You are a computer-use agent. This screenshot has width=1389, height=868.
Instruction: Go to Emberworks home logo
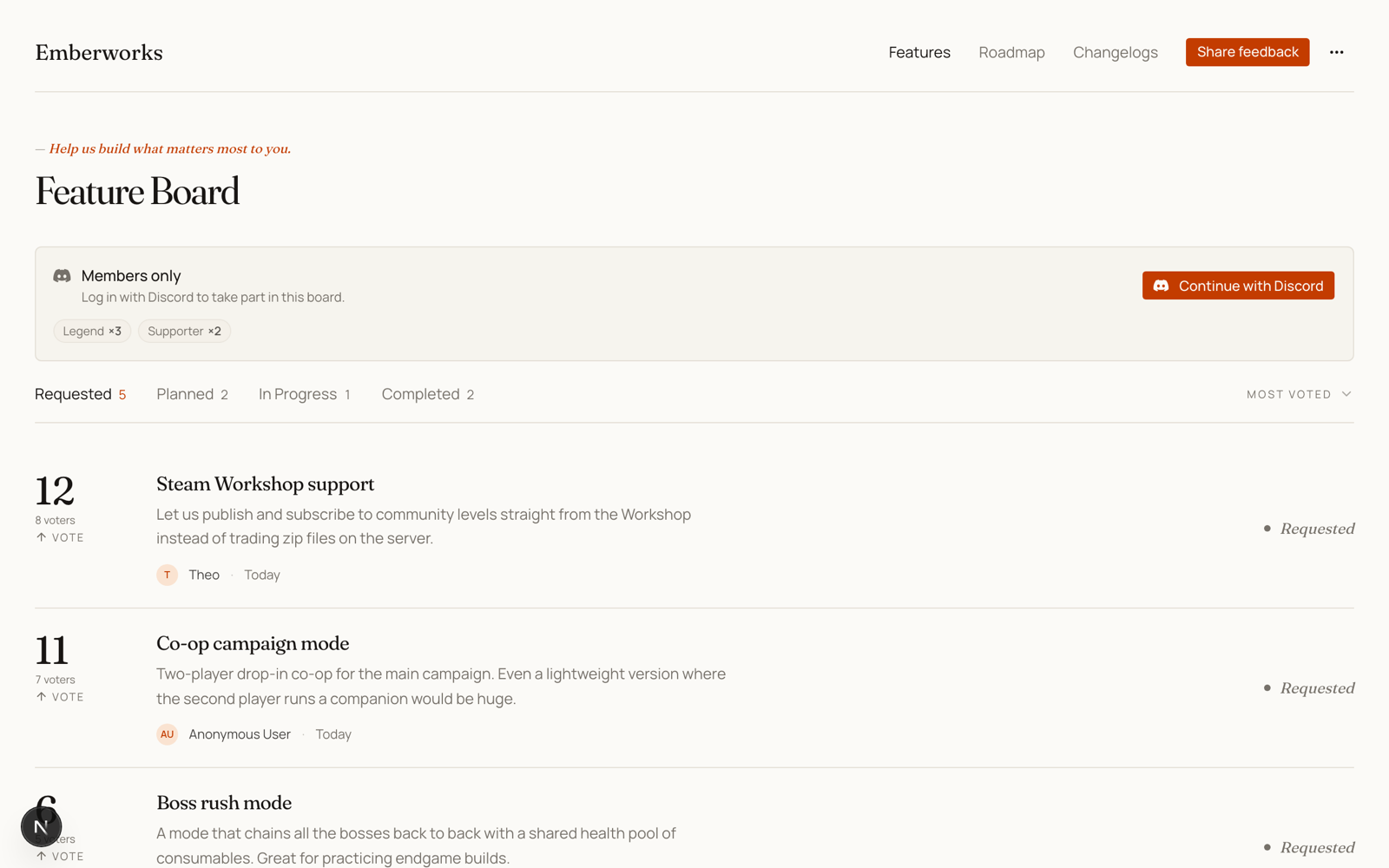[99, 52]
